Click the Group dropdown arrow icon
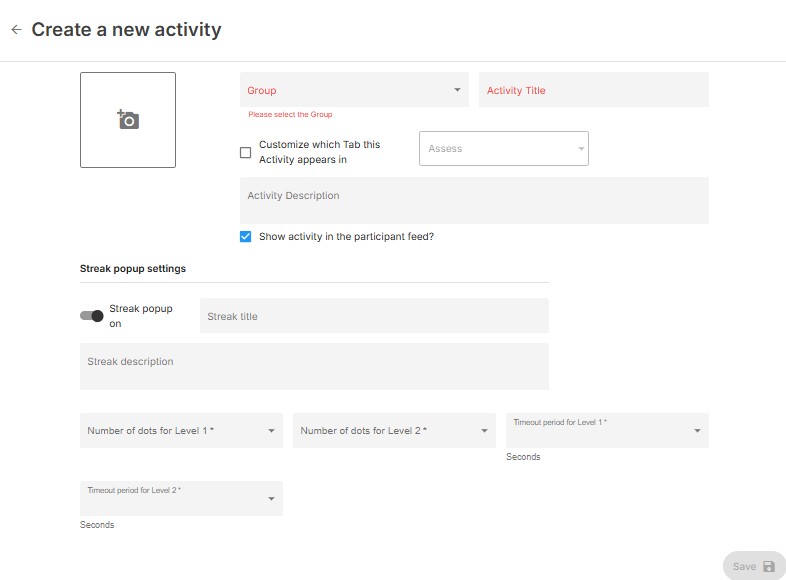This screenshot has width=786, height=580. pyautogui.click(x=457, y=90)
